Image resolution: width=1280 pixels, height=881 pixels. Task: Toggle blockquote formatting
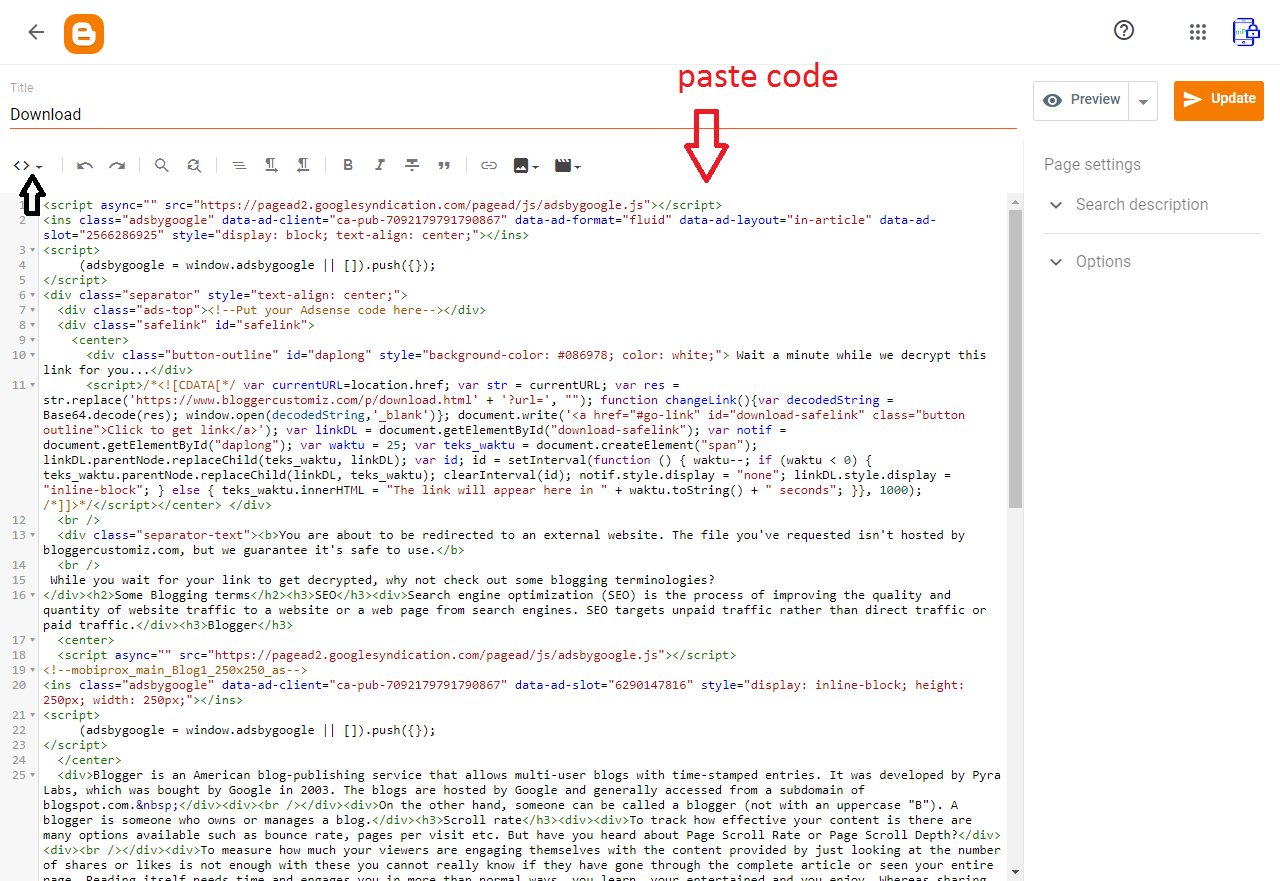coord(444,166)
